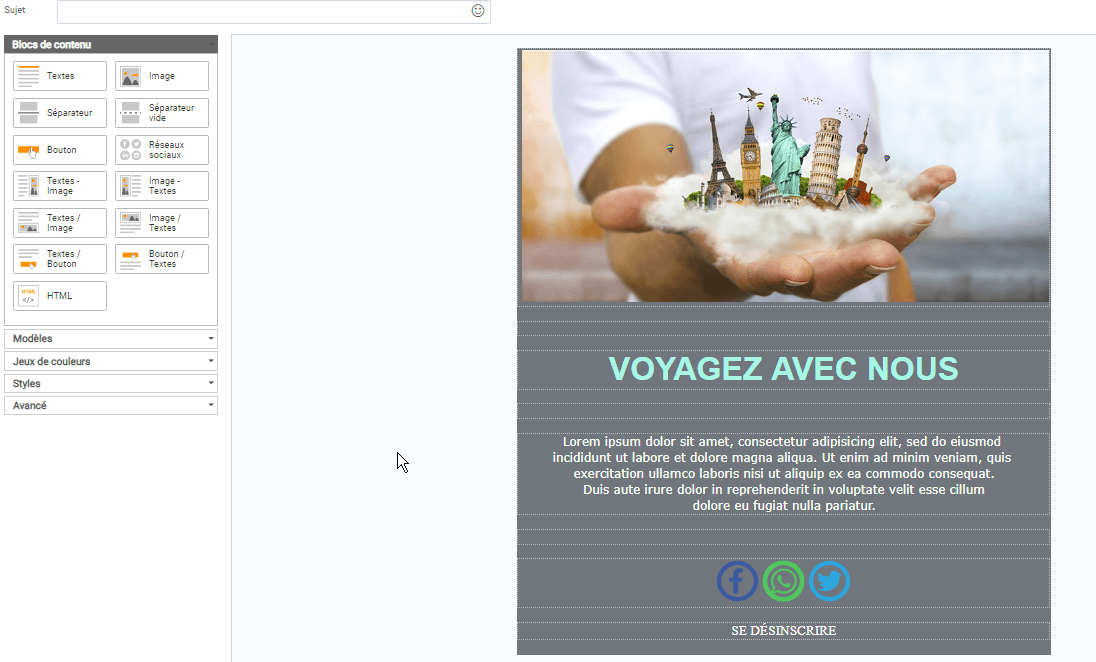The width and height of the screenshot is (1096, 662).
Task: Click the Twitter icon in the email
Action: (829, 581)
